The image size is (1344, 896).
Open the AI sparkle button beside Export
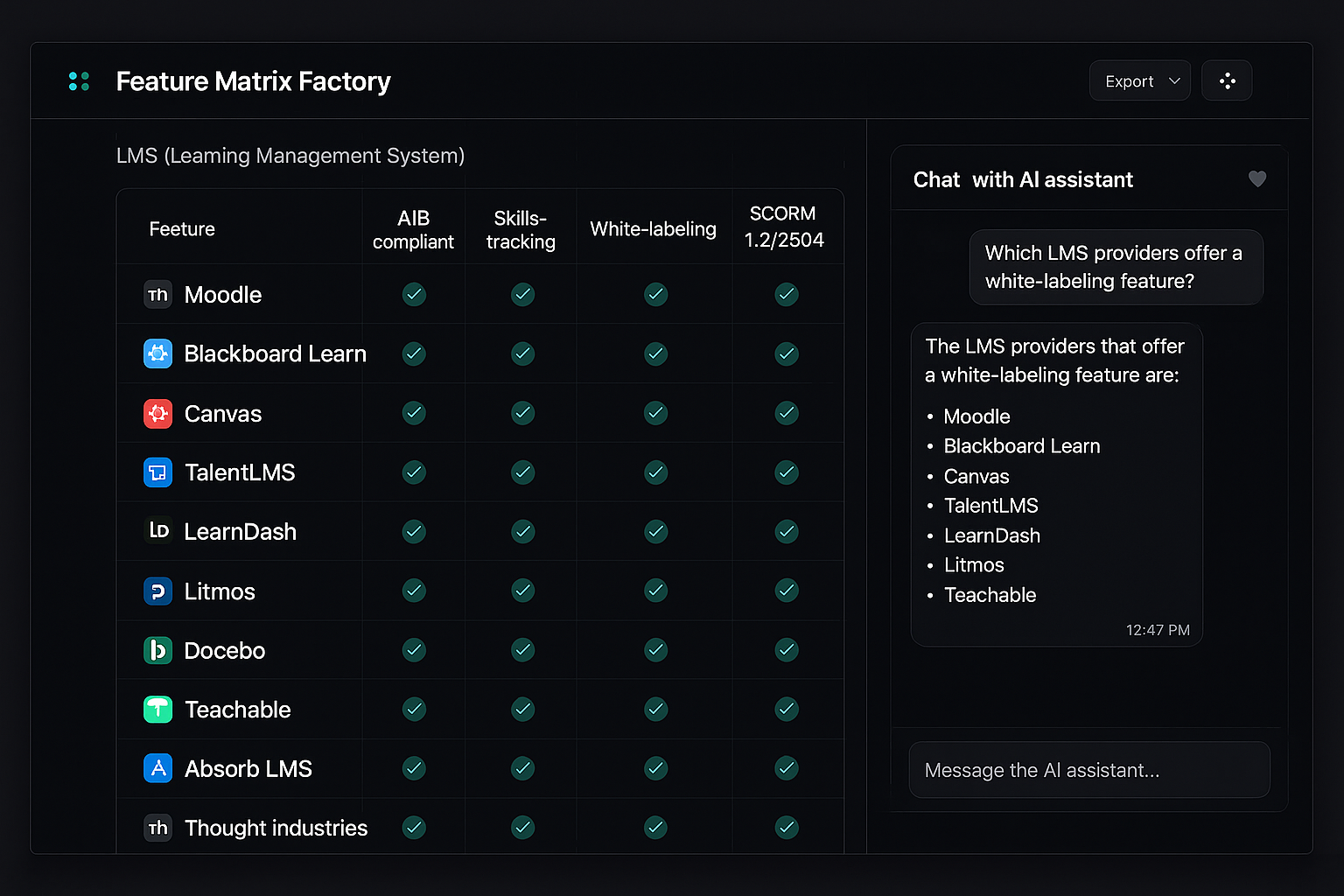[1227, 80]
